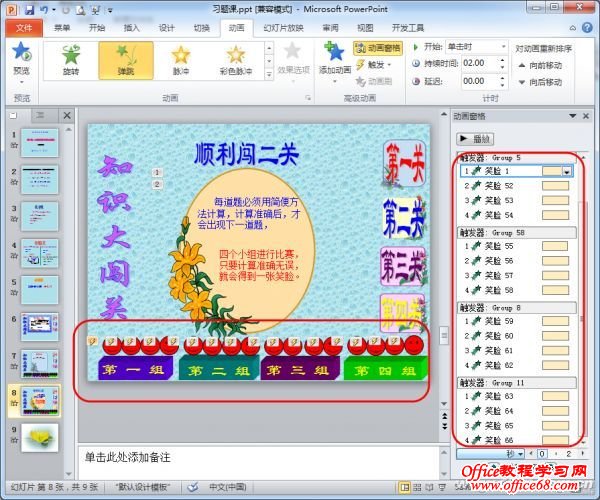The width and height of the screenshot is (600, 500).
Task: Select the 旋转 animation effect
Action: (x=71, y=60)
